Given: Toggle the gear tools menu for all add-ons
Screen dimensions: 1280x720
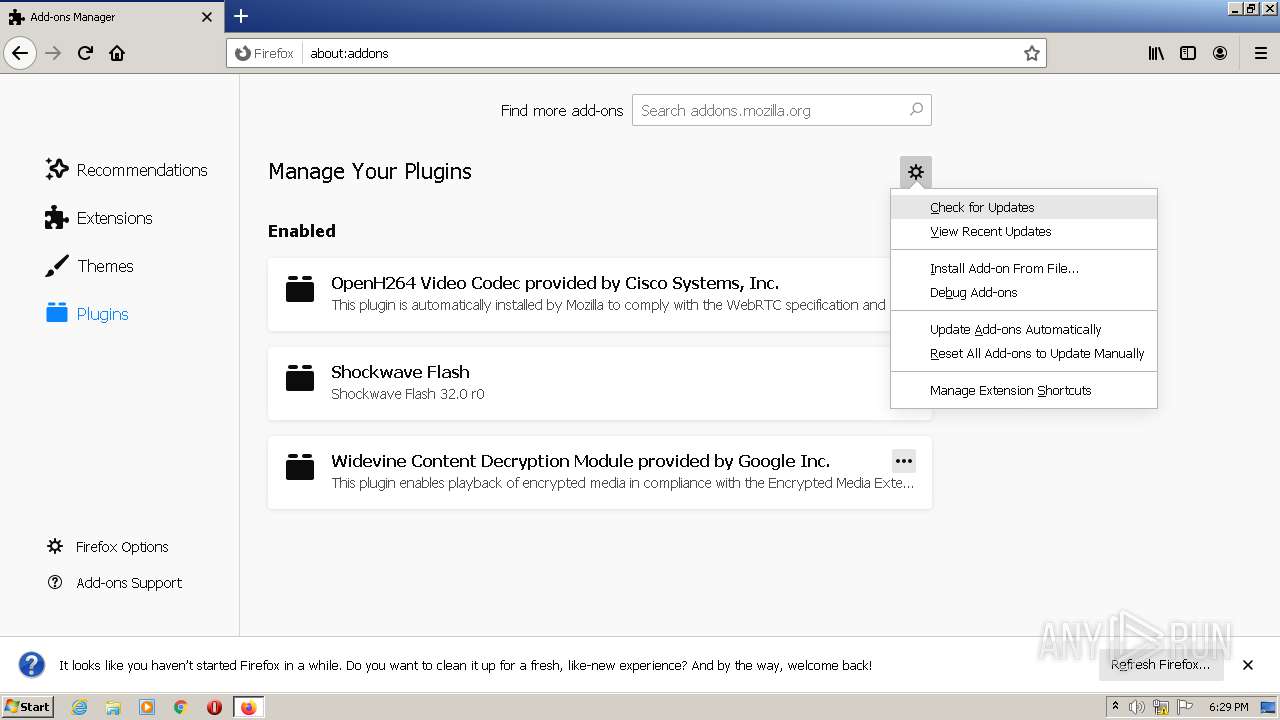Looking at the screenshot, I should 916,172.
